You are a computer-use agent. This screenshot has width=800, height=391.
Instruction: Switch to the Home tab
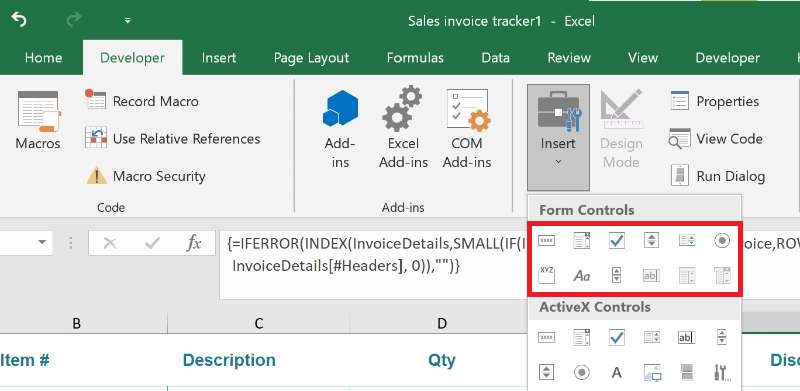point(43,58)
